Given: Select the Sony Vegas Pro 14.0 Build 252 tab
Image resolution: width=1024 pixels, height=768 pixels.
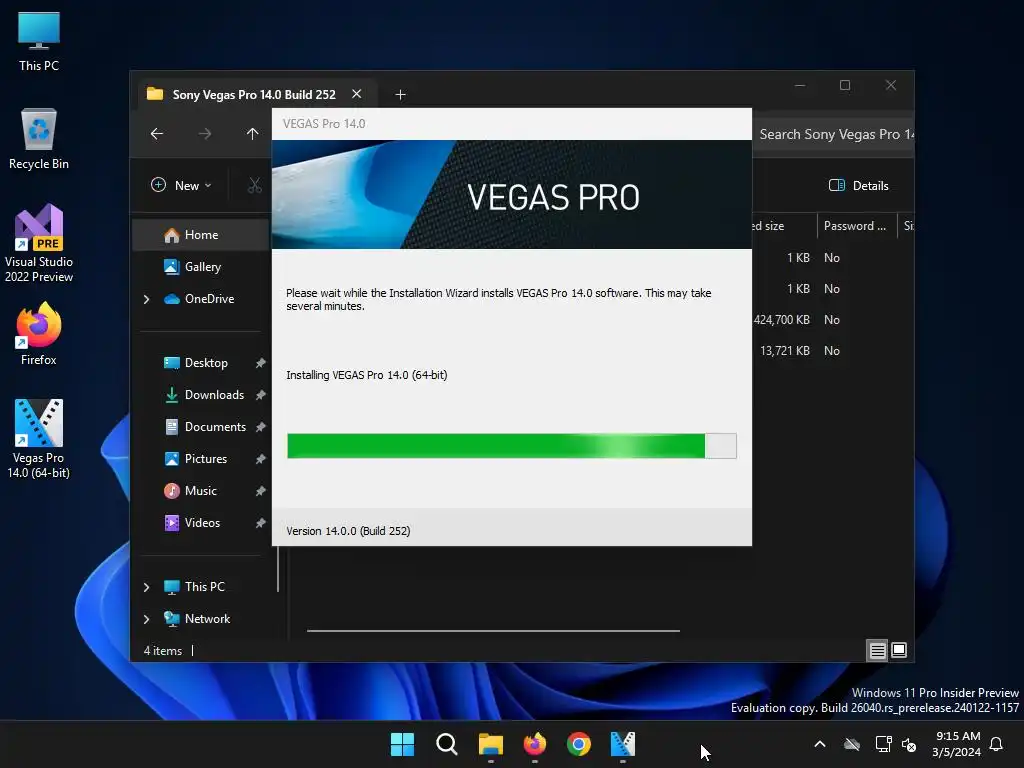Looking at the screenshot, I should click(253, 95).
